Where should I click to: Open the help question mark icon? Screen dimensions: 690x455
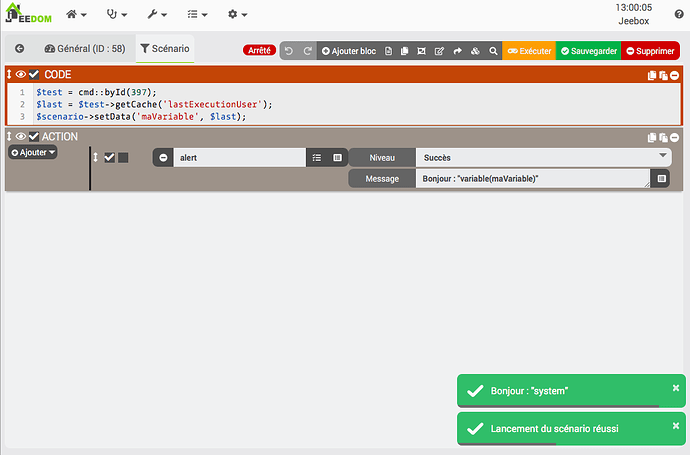(679, 14)
